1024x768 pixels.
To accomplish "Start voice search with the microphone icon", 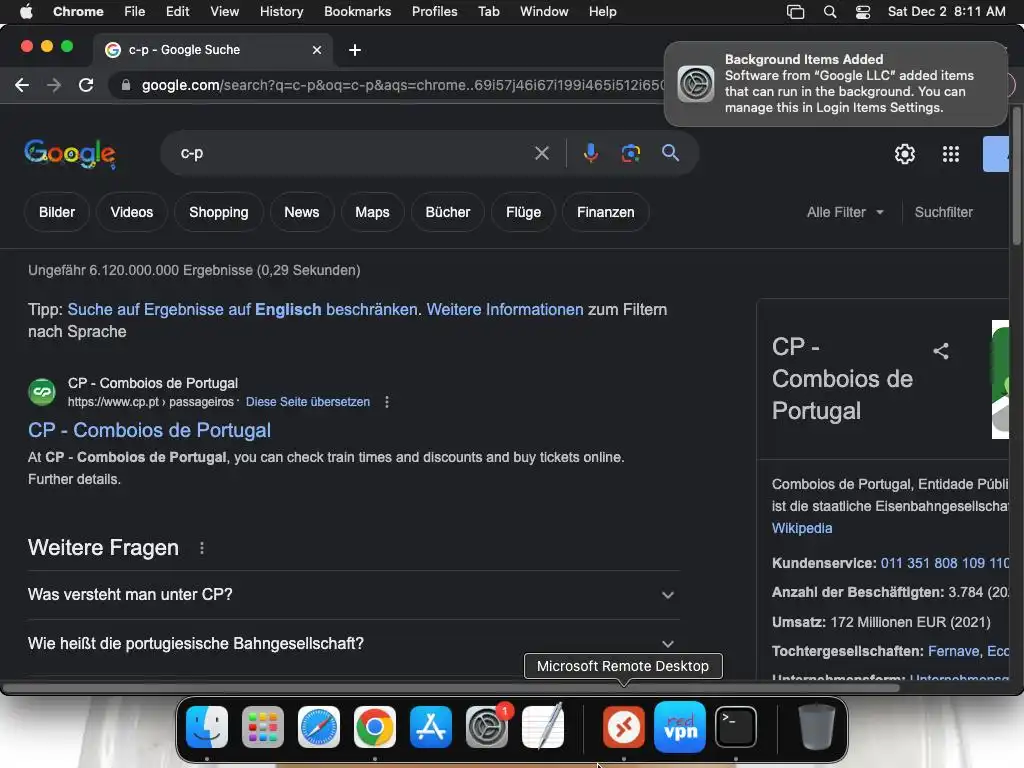I will pyautogui.click(x=590, y=153).
